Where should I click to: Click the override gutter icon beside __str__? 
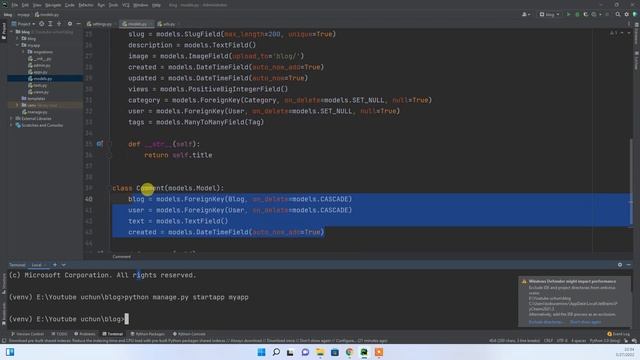click(x=99, y=144)
